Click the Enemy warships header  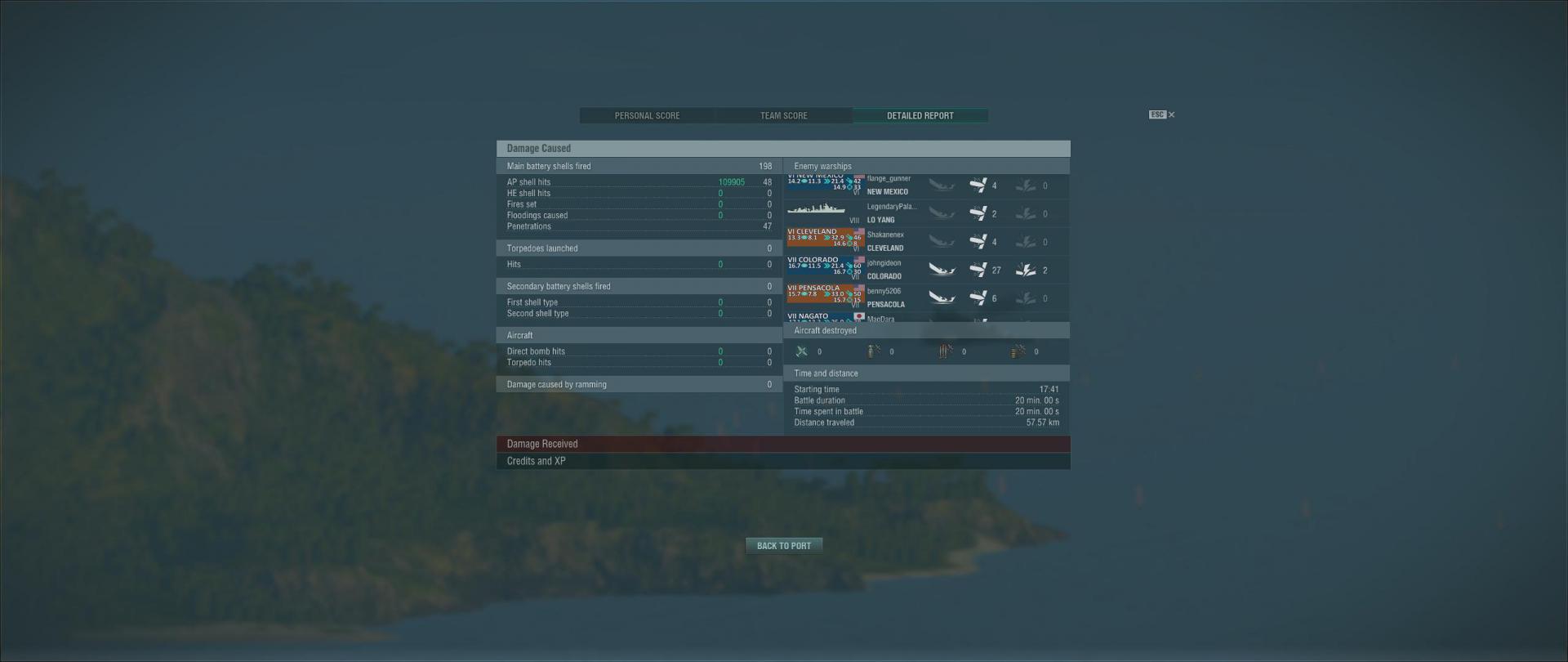[927, 166]
